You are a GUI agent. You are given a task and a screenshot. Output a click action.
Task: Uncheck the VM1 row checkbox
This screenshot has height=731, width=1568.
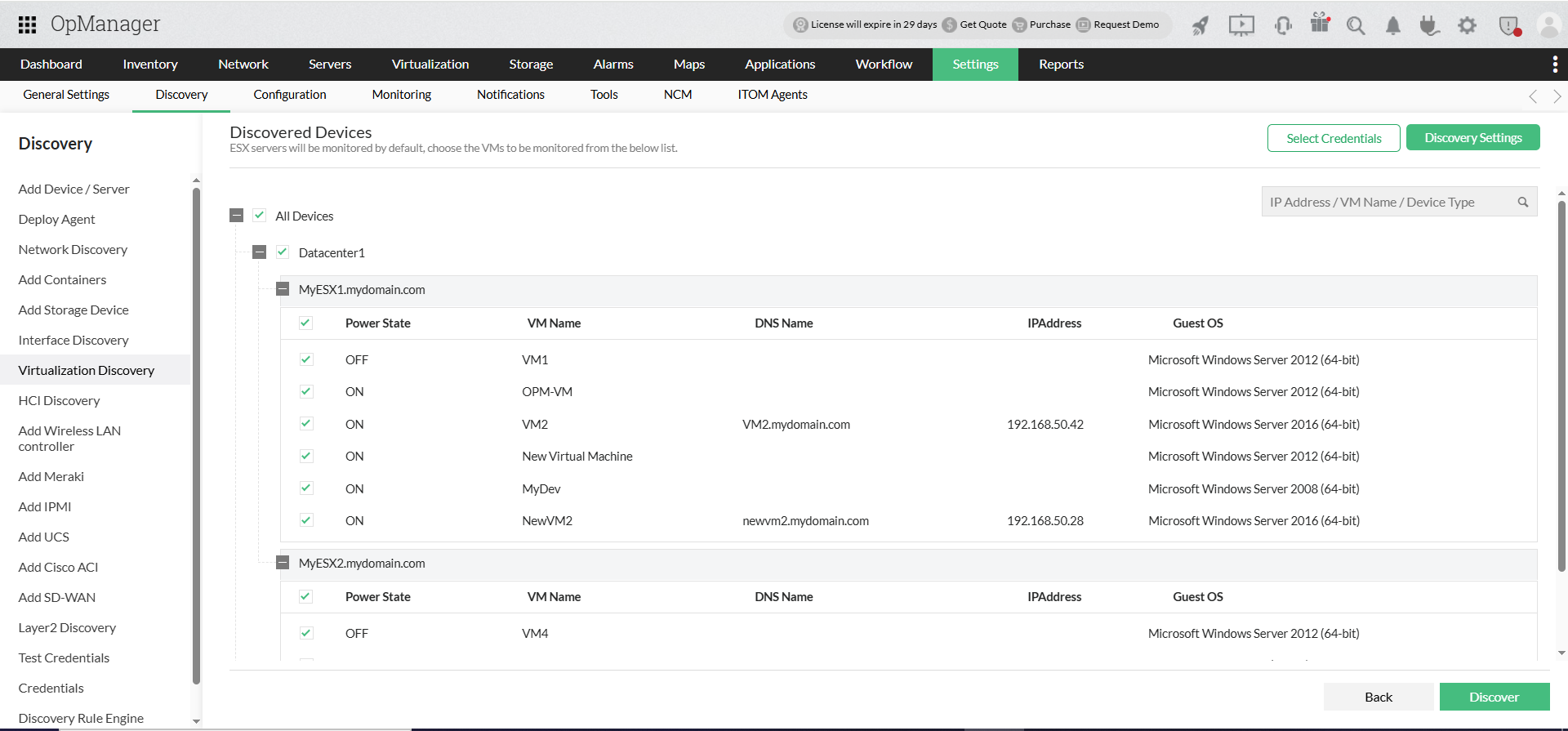point(306,359)
